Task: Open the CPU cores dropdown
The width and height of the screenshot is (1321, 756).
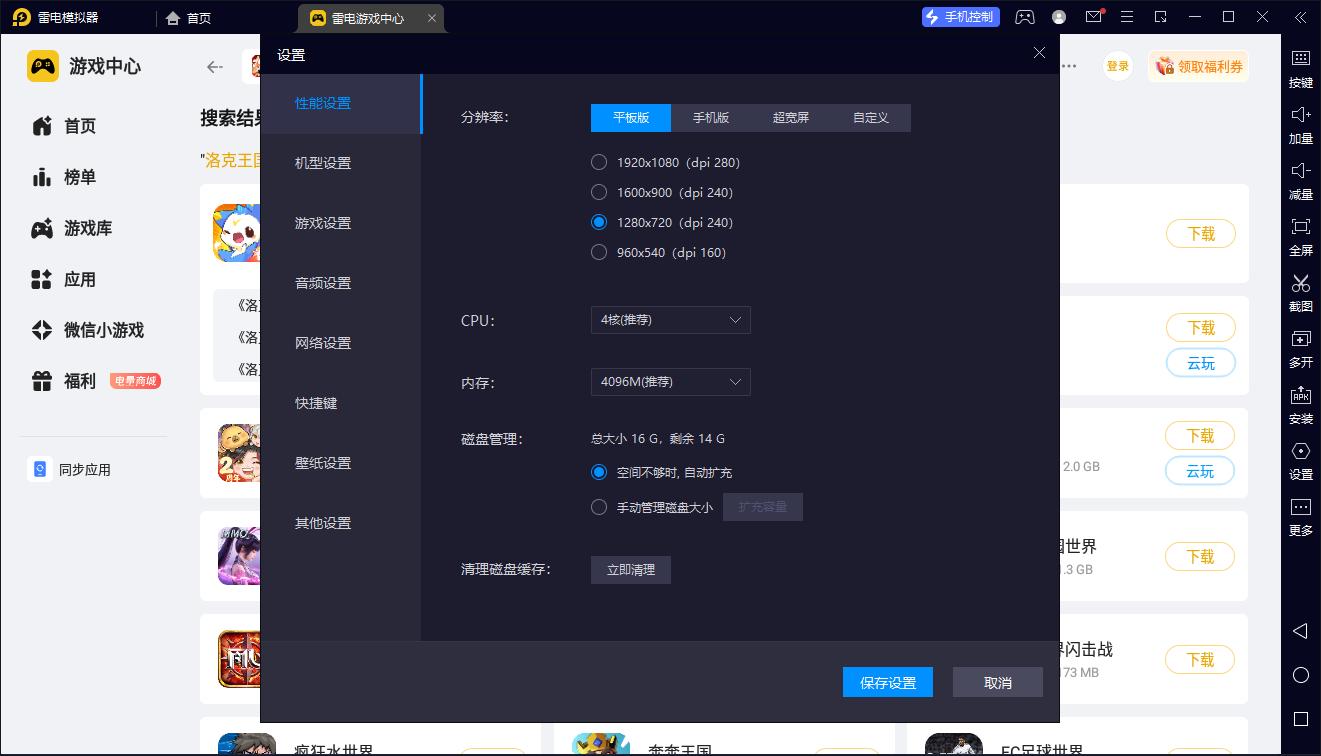Action: pyautogui.click(x=671, y=320)
